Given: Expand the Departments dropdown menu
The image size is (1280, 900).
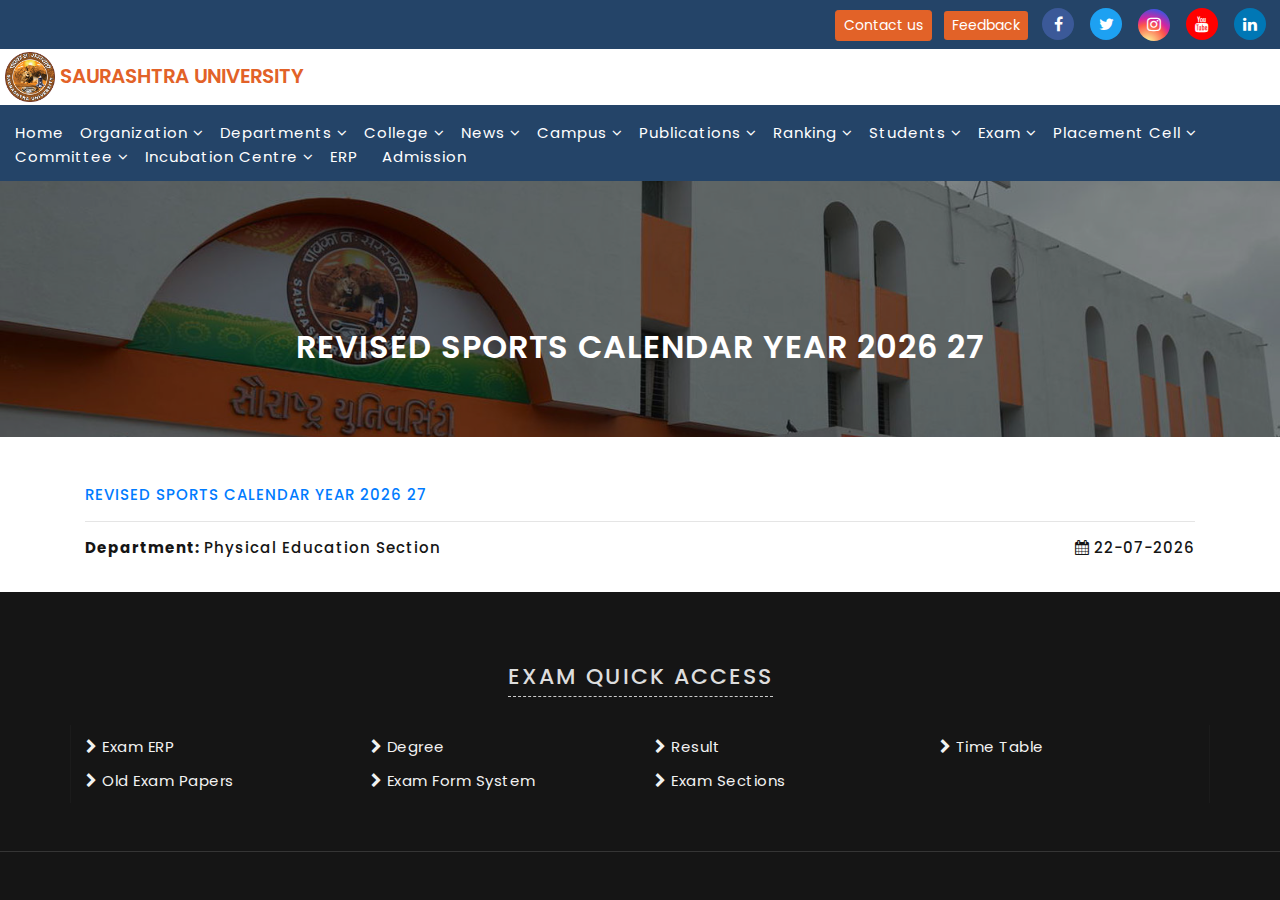Looking at the screenshot, I should tap(283, 133).
